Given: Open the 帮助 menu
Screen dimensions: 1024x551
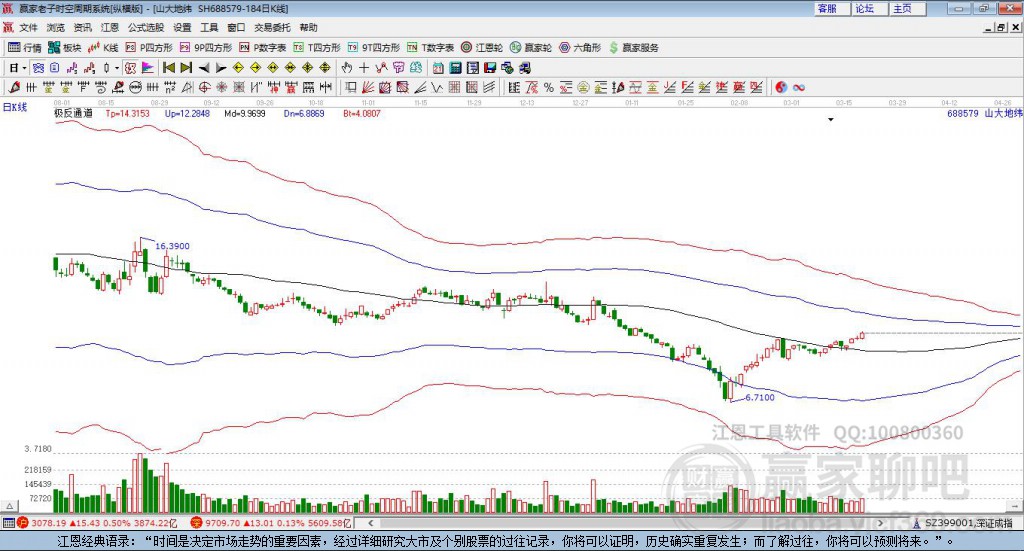Looking at the screenshot, I should (x=308, y=27).
